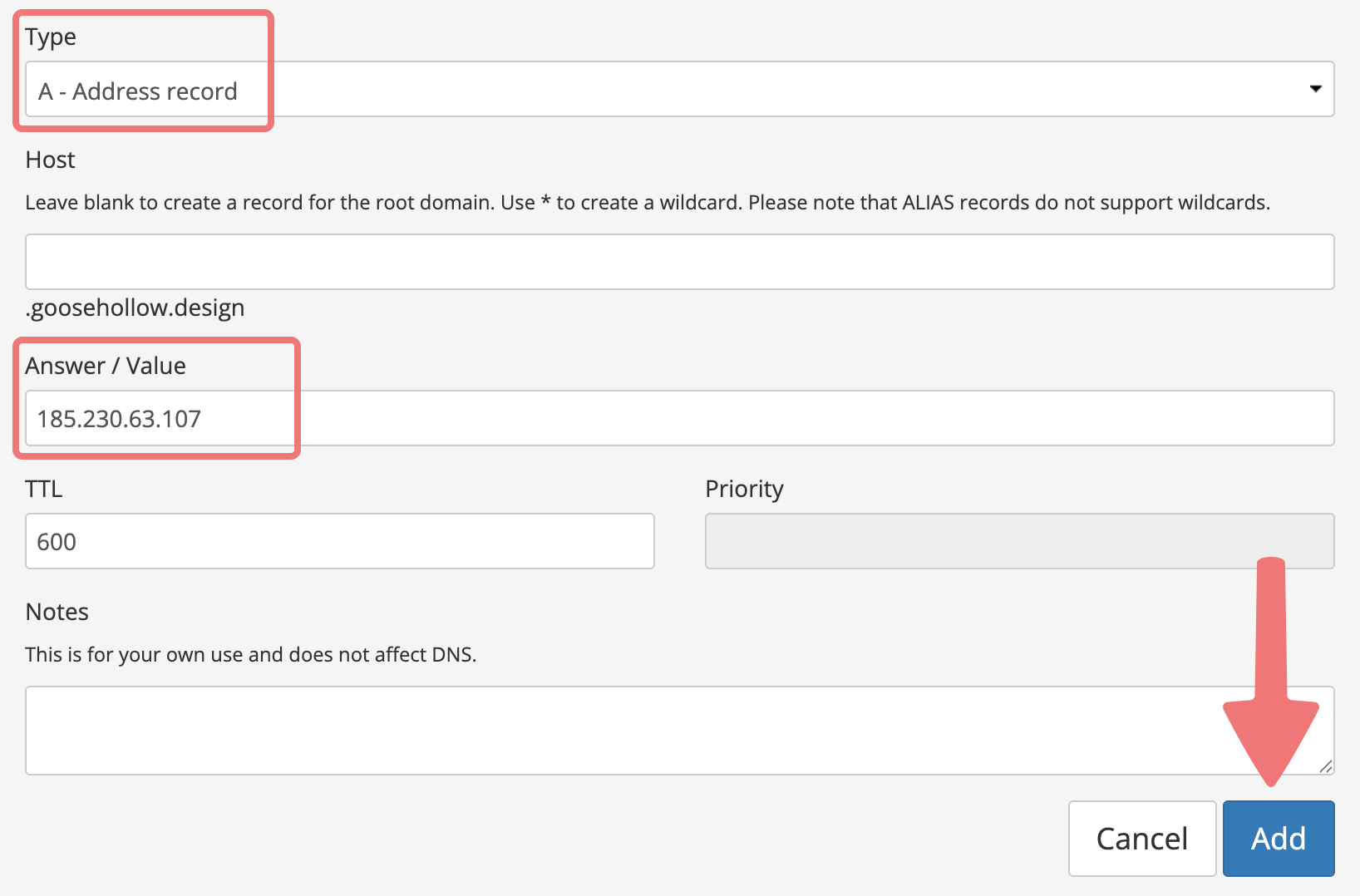
Task: Click the blue Add button
Action: 1279,839
